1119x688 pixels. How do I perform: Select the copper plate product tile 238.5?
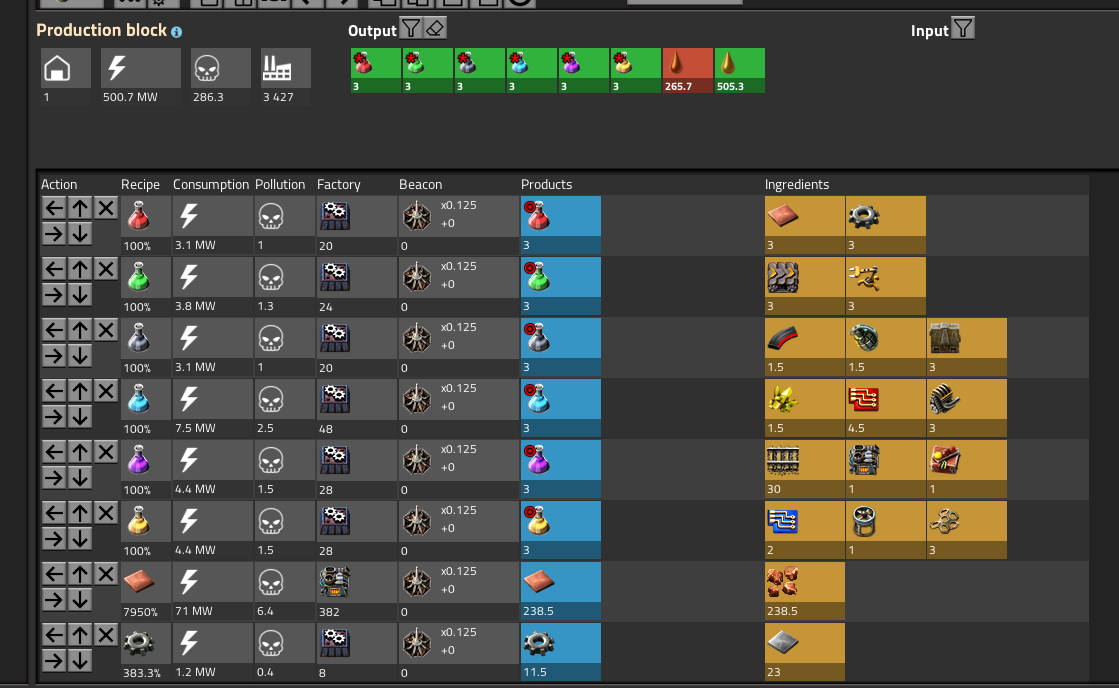pos(560,591)
